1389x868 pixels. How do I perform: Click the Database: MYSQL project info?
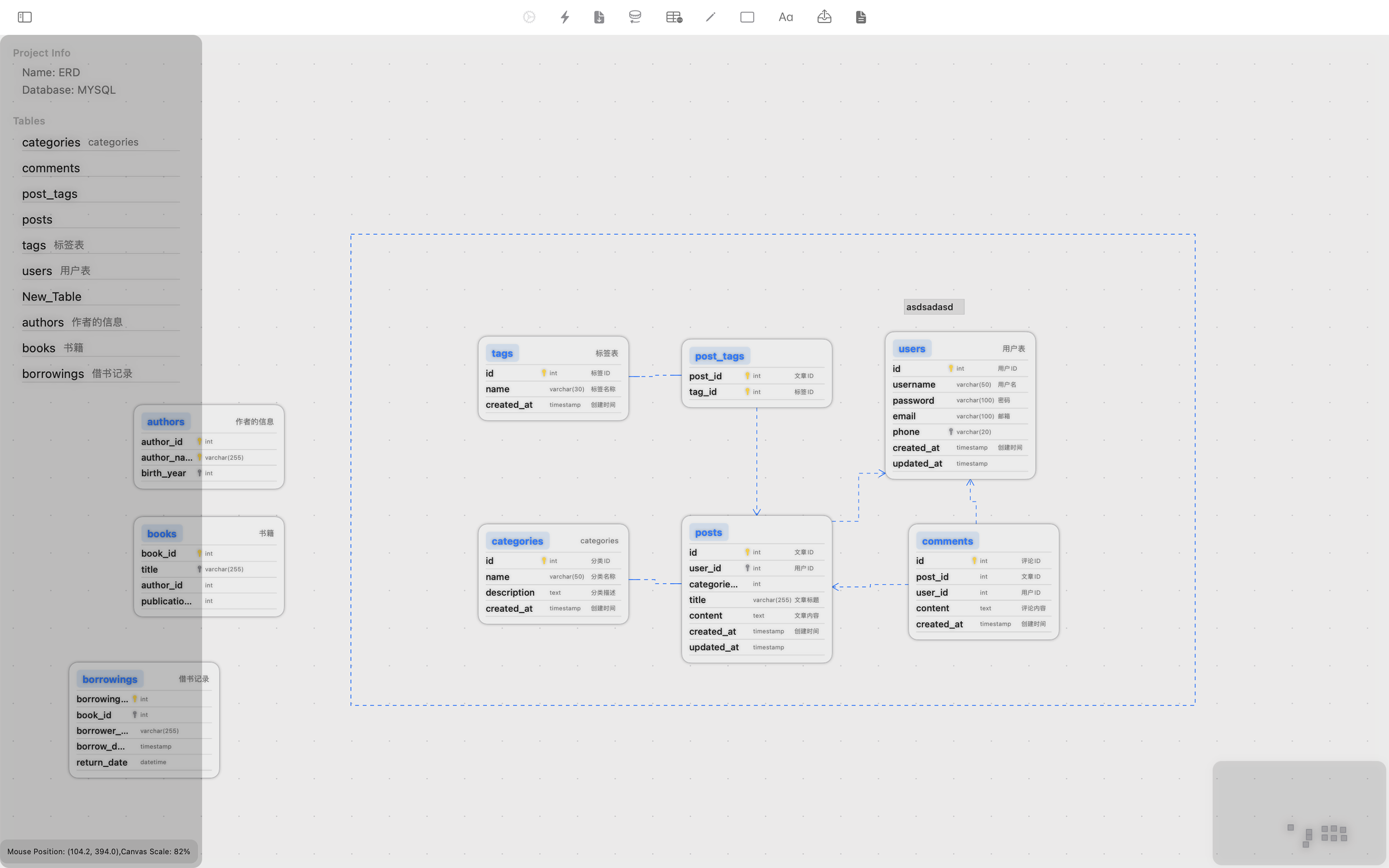[69, 90]
